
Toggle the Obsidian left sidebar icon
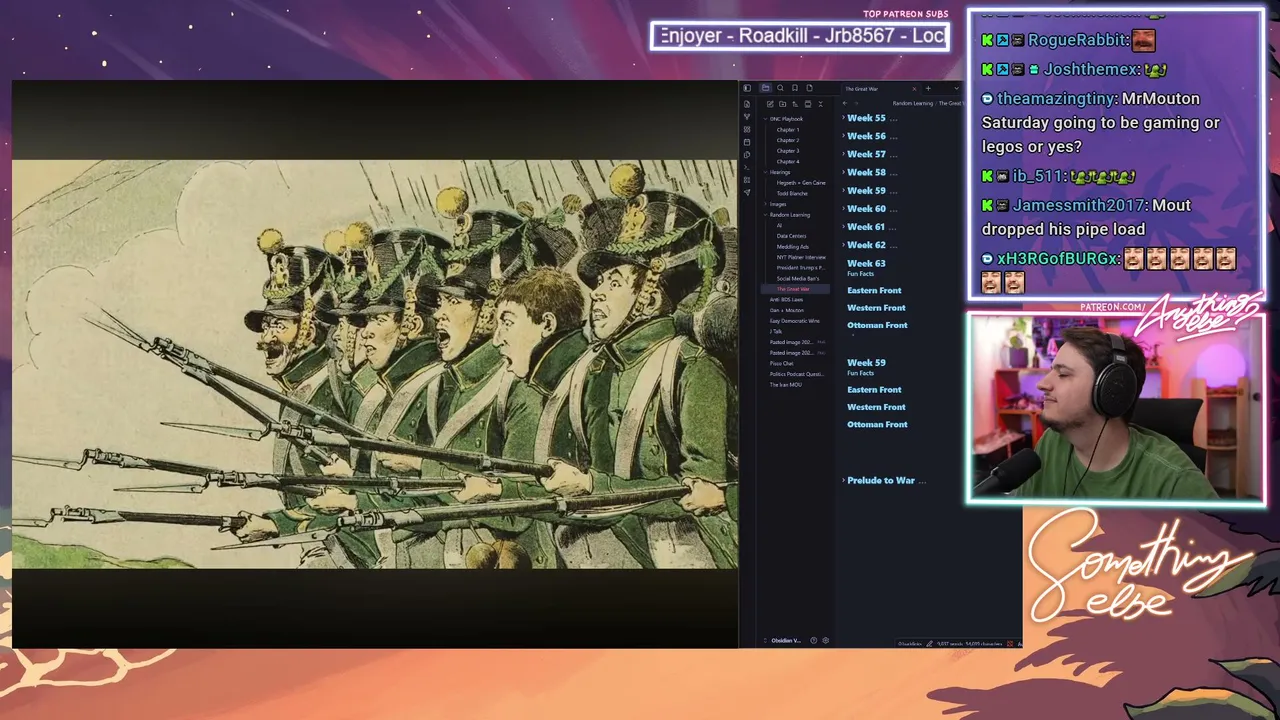coord(746,88)
